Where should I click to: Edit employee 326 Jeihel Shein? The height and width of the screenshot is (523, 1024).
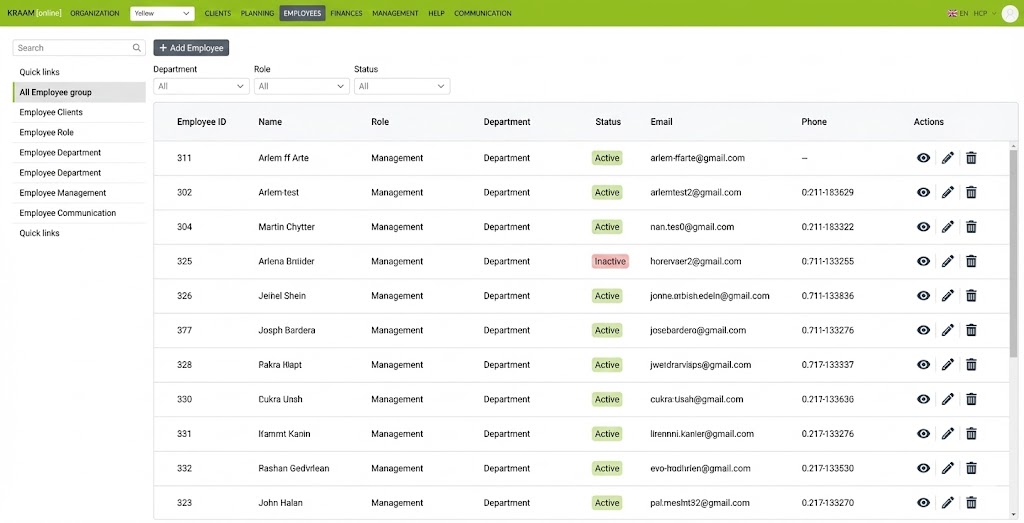947,296
